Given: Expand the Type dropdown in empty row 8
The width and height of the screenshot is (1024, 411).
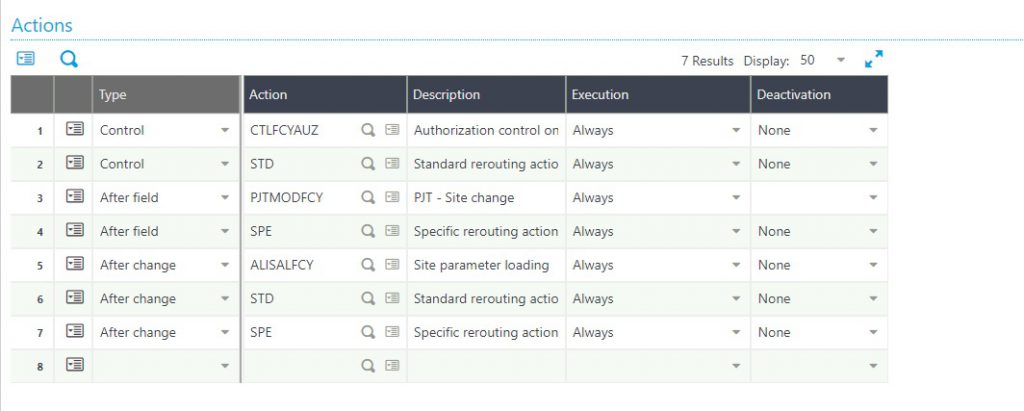Looking at the screenshot, I should pyautogui.click(x=225, y=366).
